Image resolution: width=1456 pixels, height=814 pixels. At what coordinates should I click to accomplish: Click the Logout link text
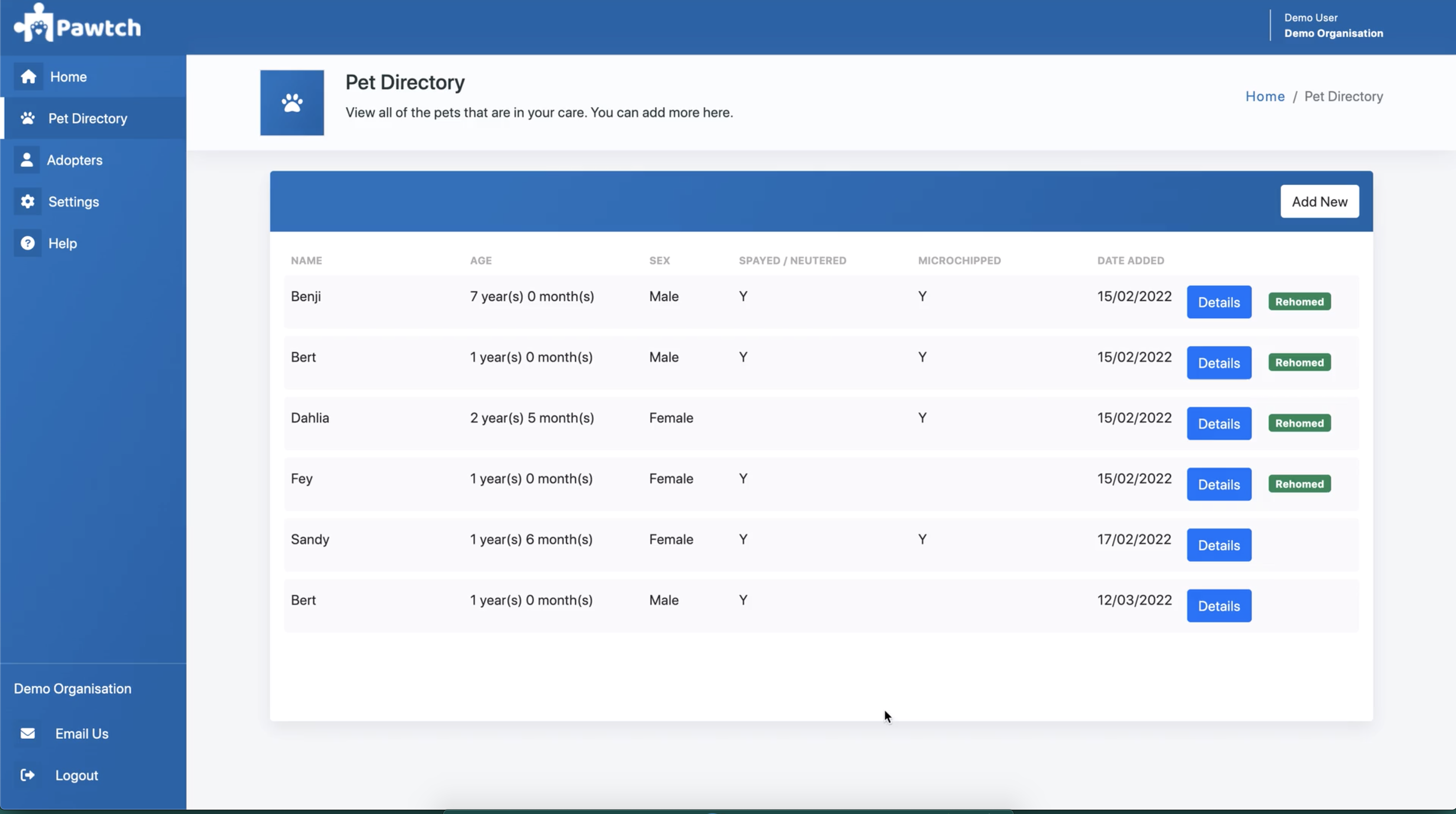[x=76, y=775]
